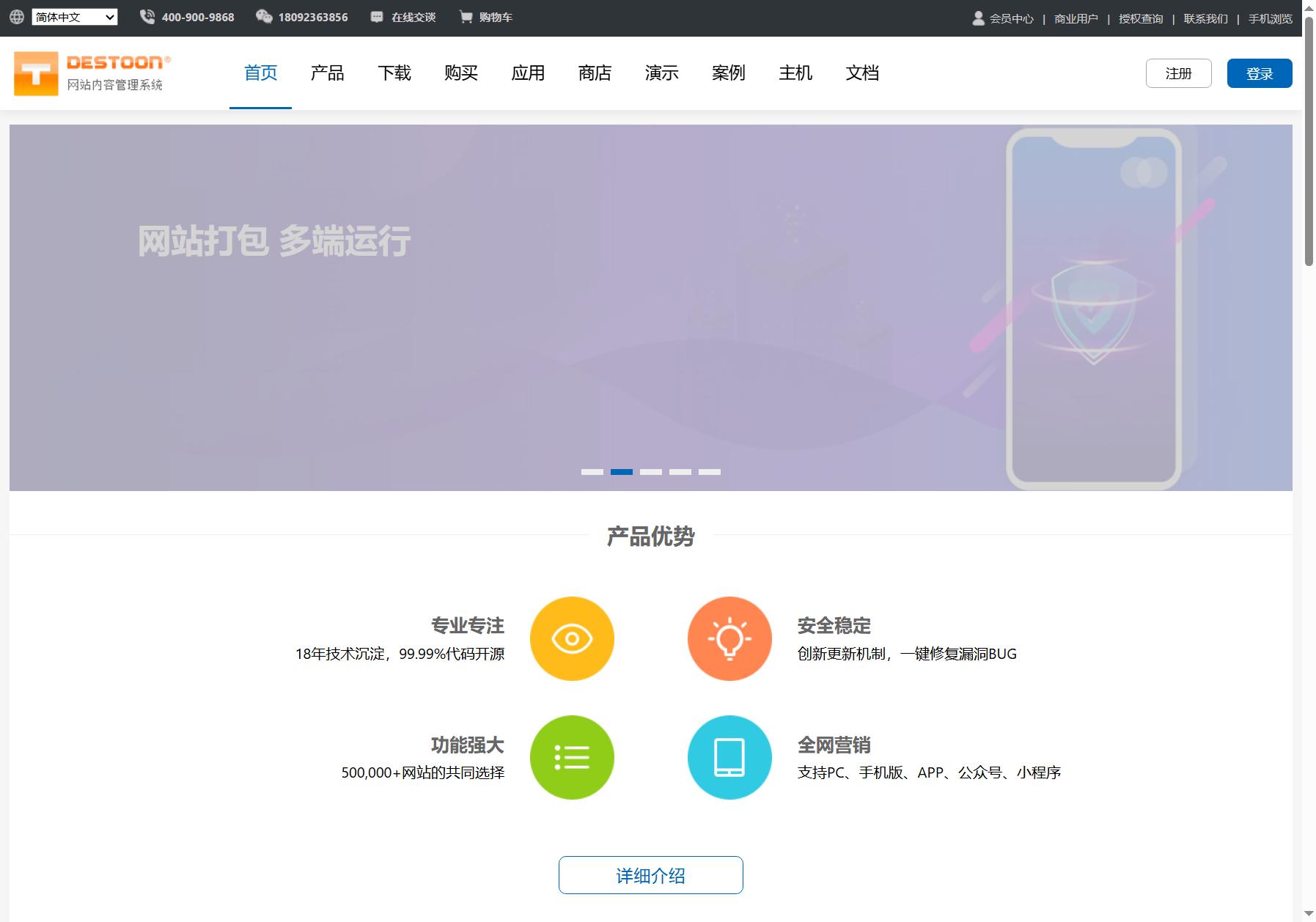Select the fifth carousel indicator
The image size is (1316, 922).
click(x=710, y=472)
